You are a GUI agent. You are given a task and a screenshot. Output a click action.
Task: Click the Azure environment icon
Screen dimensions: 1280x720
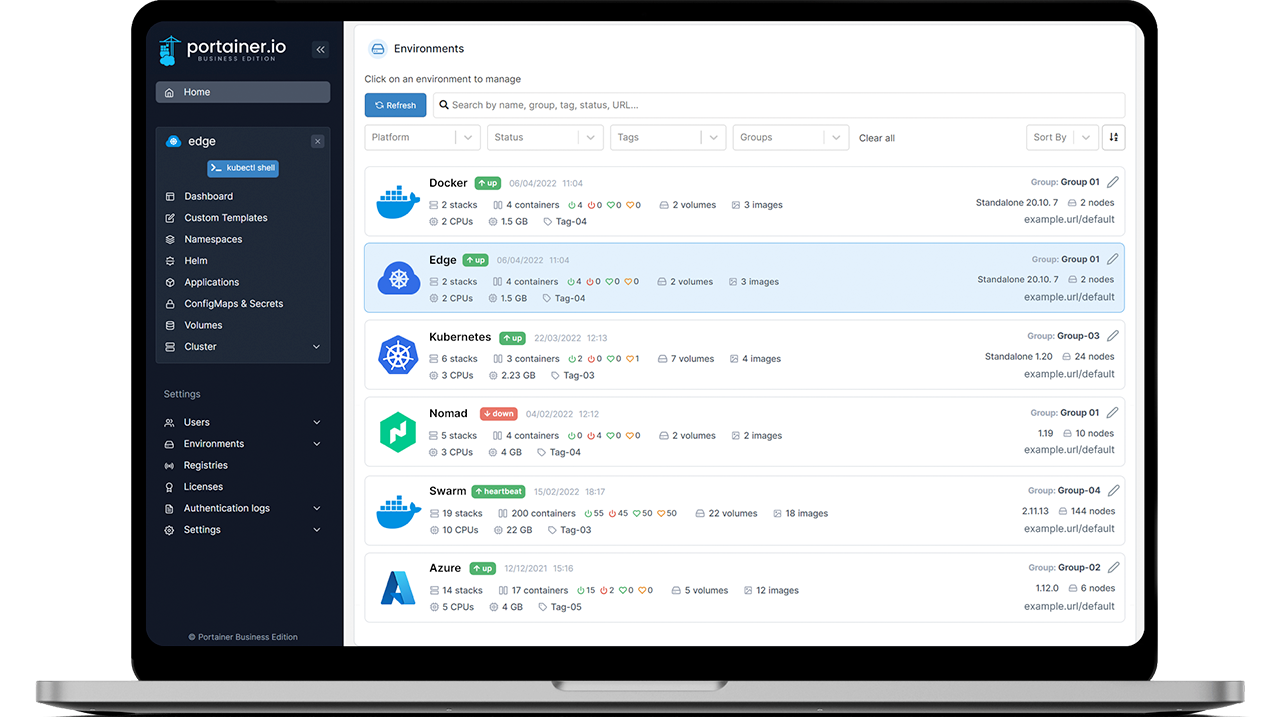398,588
